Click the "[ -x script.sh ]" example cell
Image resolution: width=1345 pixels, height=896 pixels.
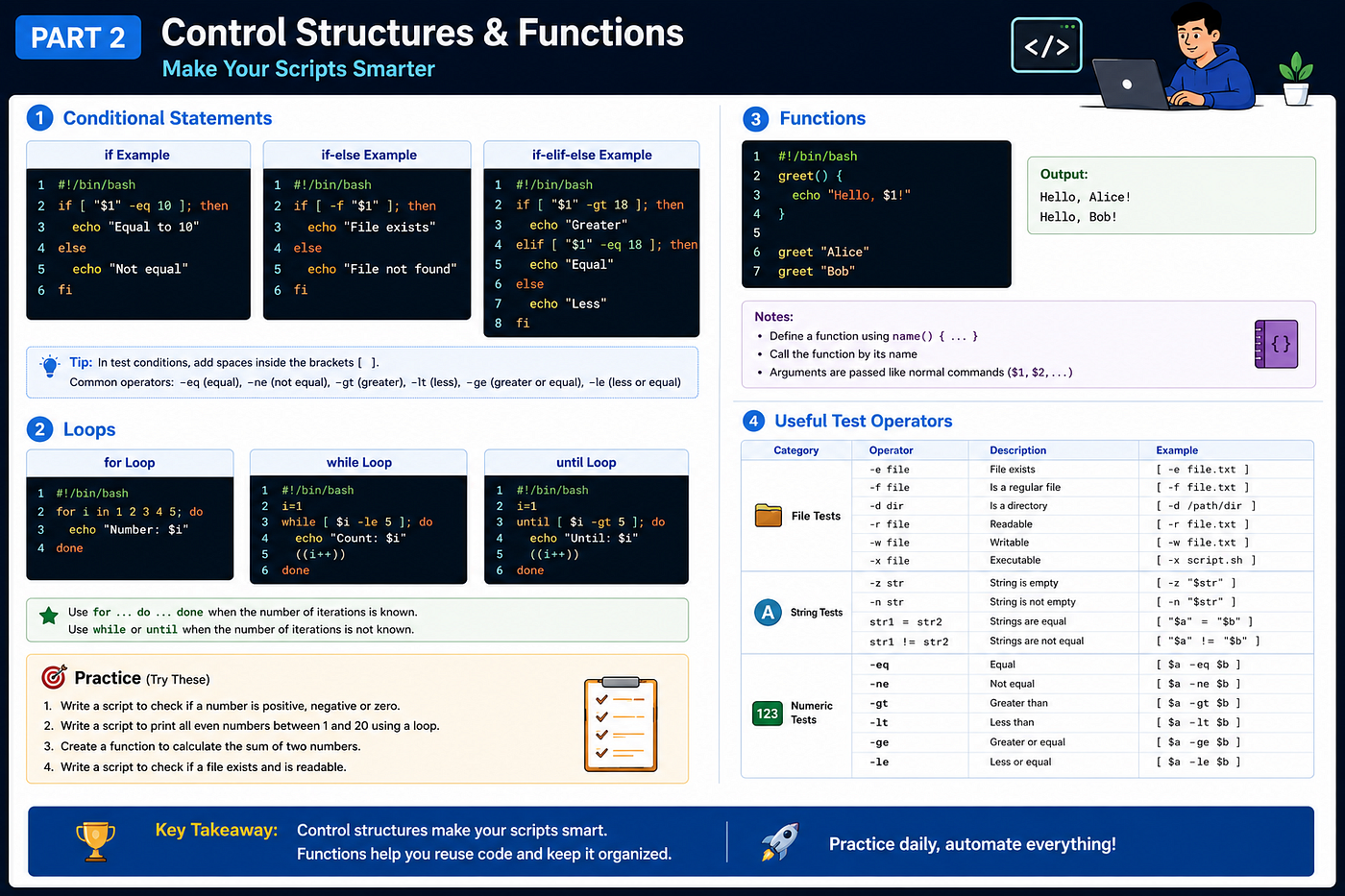point(1207,561)
